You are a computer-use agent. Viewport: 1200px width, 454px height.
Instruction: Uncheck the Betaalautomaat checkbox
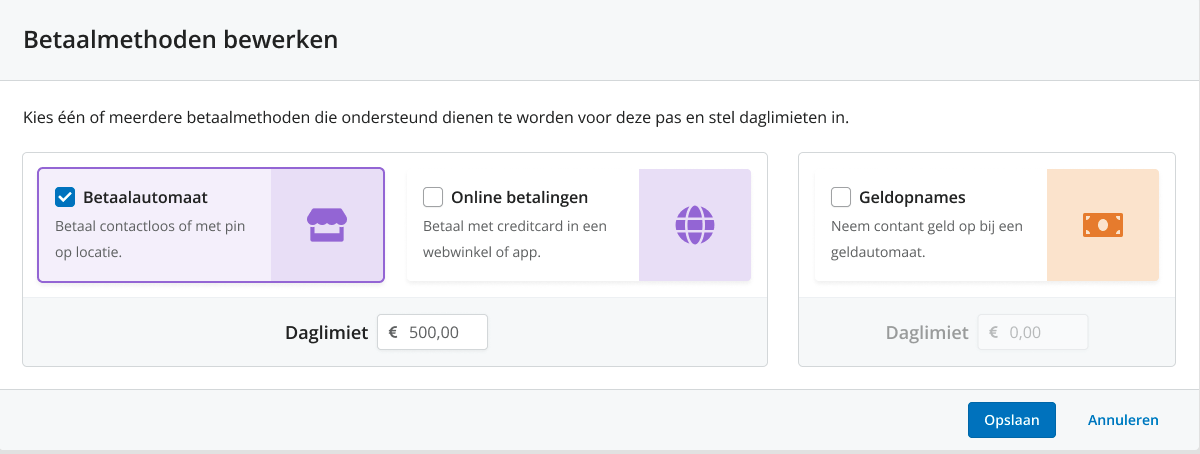point(65,197)
